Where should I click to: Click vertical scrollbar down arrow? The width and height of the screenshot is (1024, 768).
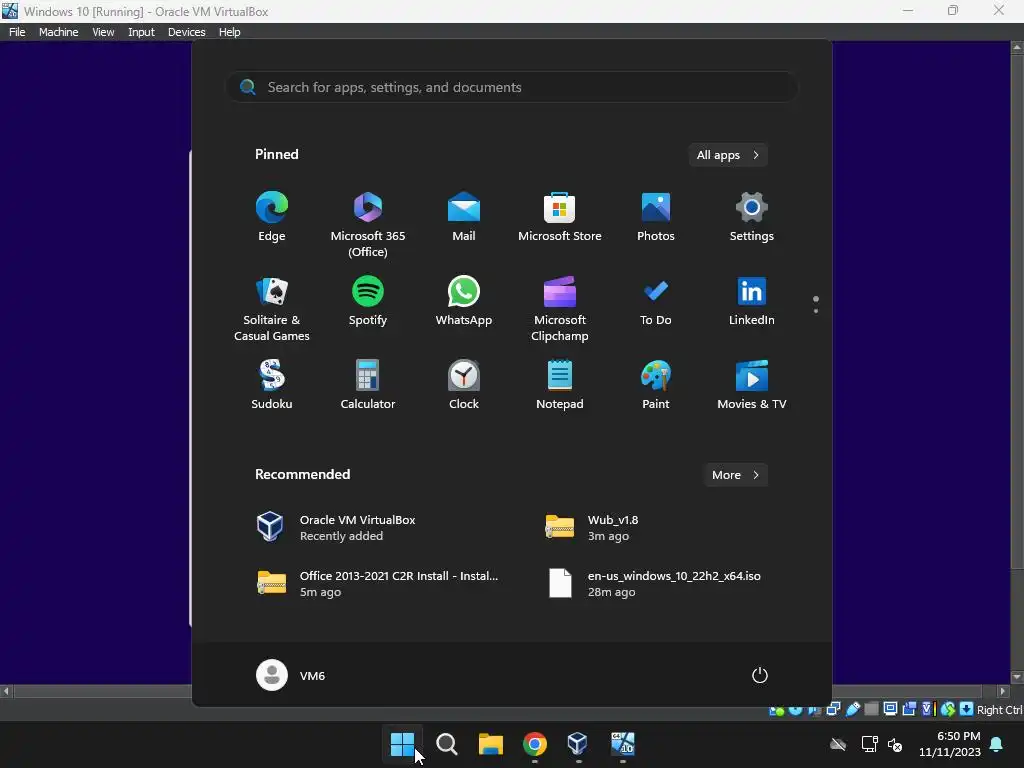coord(1017,677)
